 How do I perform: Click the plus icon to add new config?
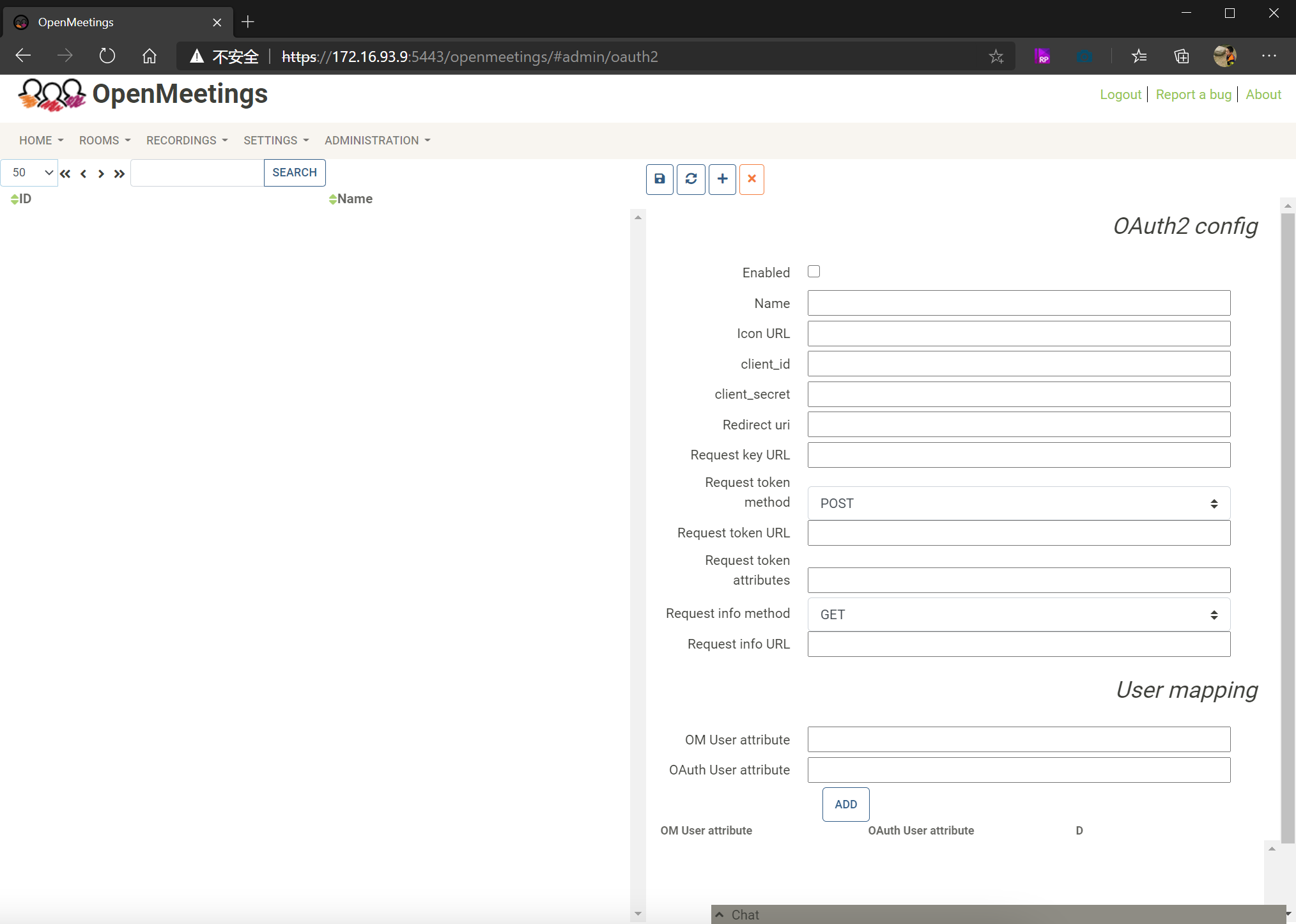(x=722, y=179)
